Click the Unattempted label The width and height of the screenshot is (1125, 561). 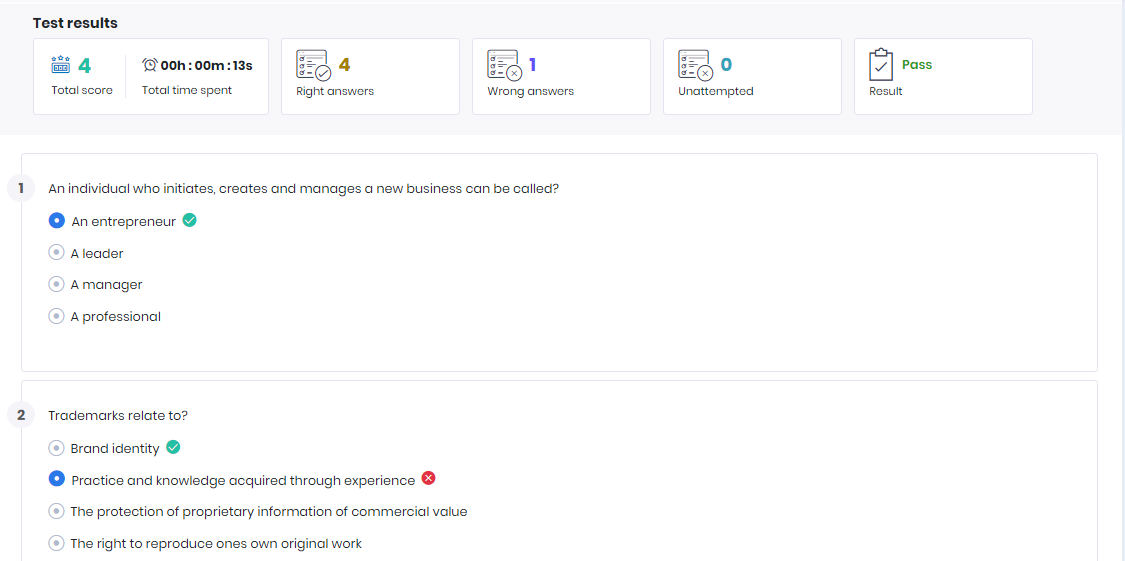click(715, 91)
